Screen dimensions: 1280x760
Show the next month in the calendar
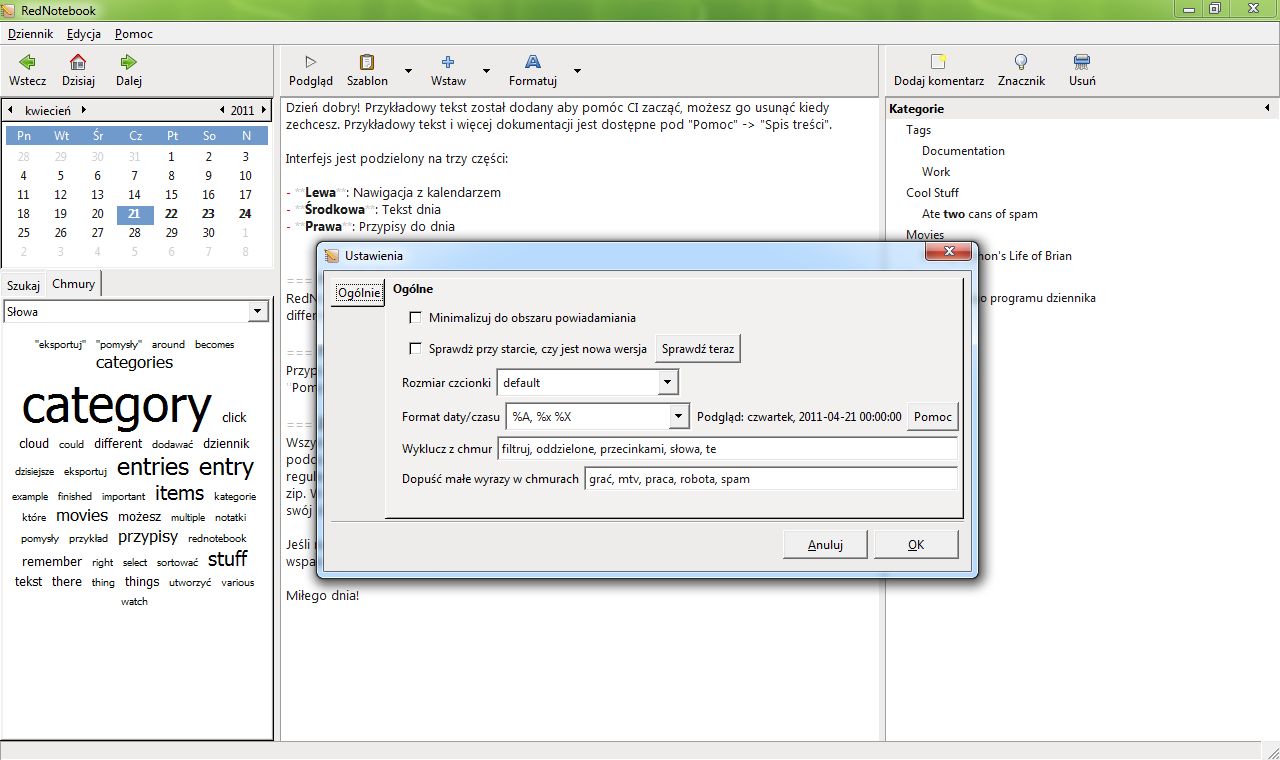84,110
